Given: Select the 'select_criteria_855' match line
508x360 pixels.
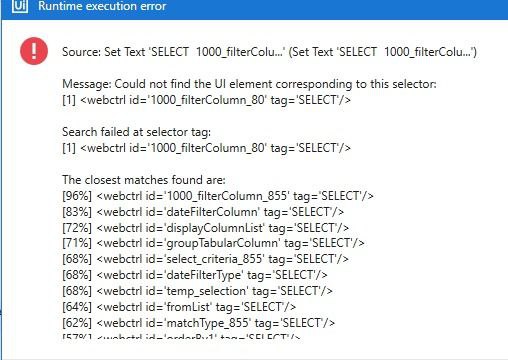Looking at the screenshot, I should point(205,259).
